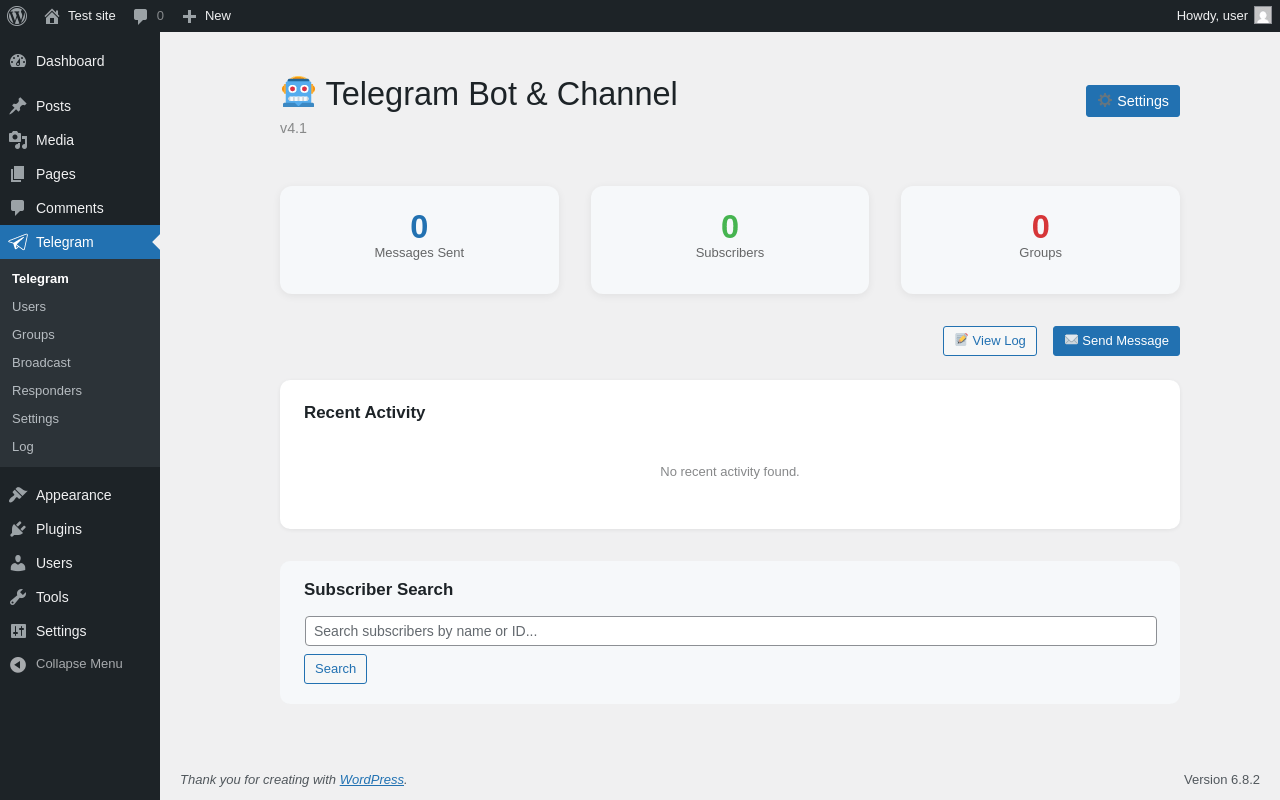The image size is (1280, 800).
Task: Open the Posts menu label
Action: click(53, 106)
